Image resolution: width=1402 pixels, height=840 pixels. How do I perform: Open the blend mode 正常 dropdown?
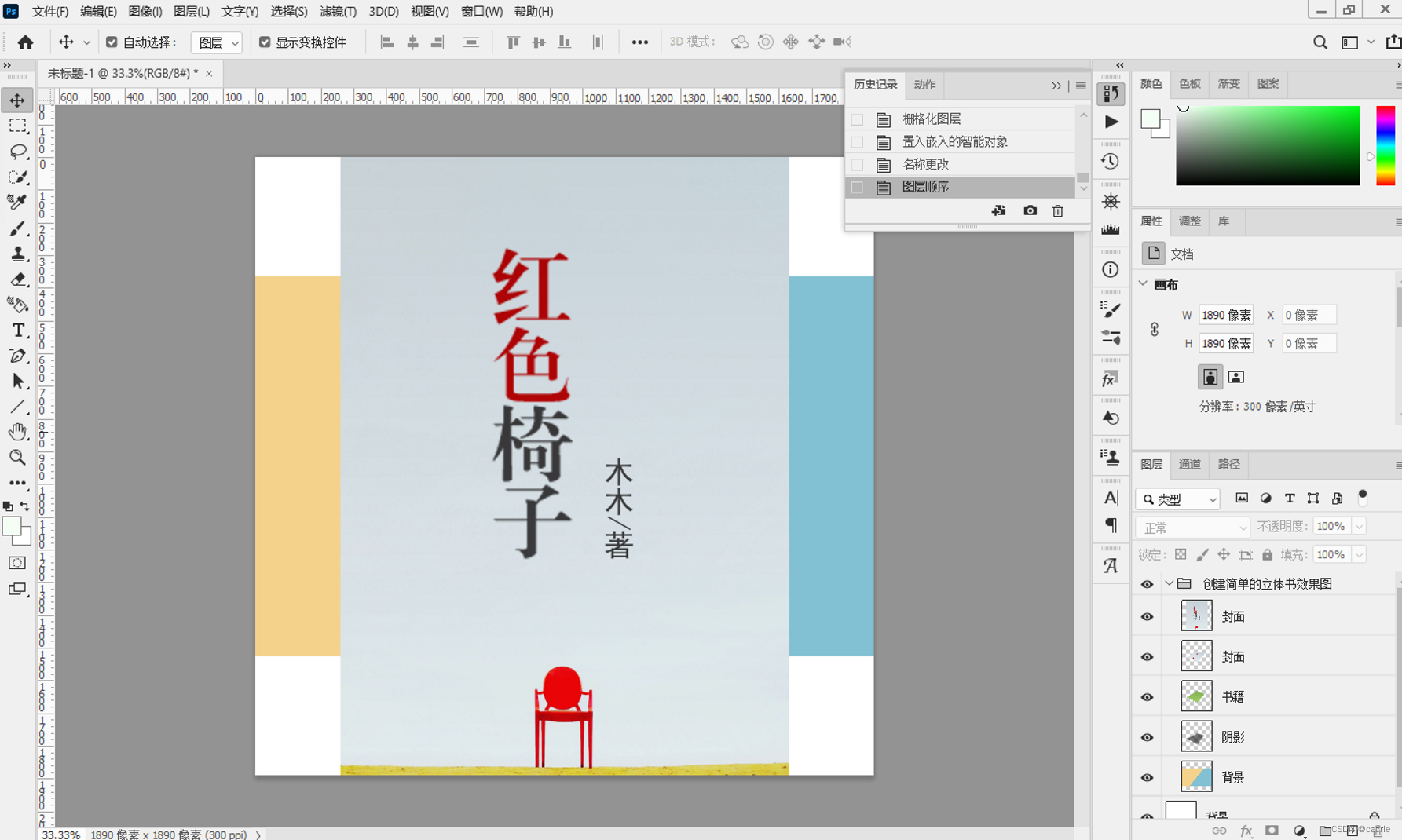click(1192, 528)
